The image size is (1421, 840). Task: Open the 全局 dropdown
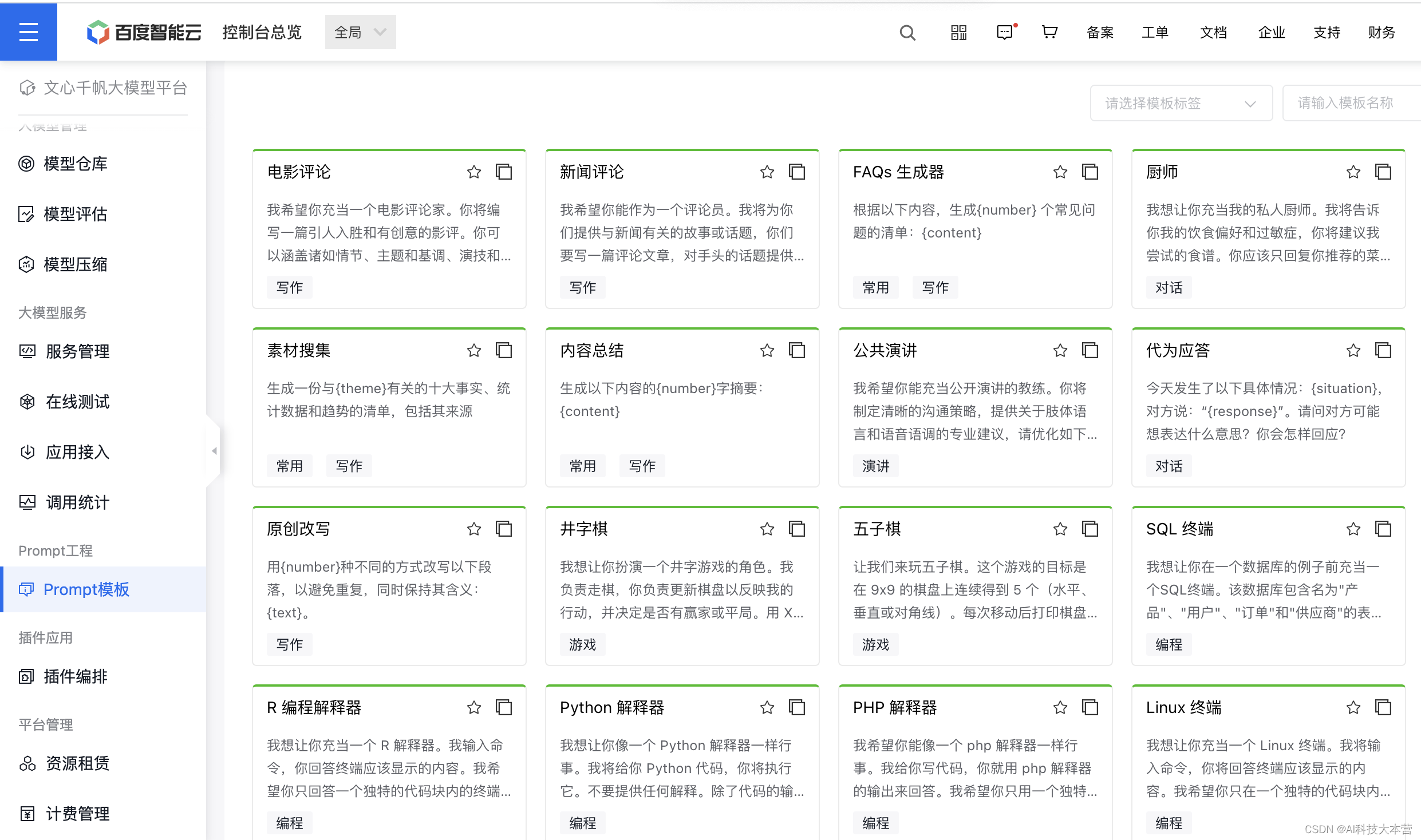[x=360, y=32]
